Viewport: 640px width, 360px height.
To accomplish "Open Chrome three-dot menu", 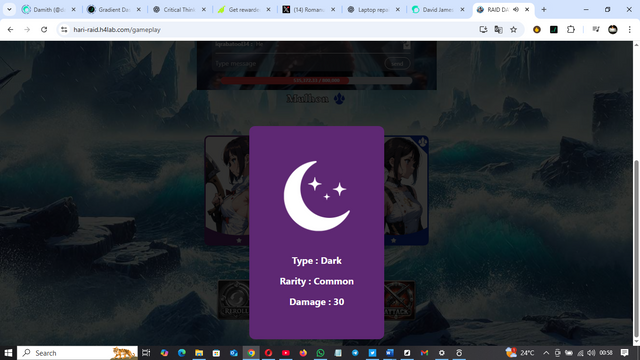I will click(629, 29).
